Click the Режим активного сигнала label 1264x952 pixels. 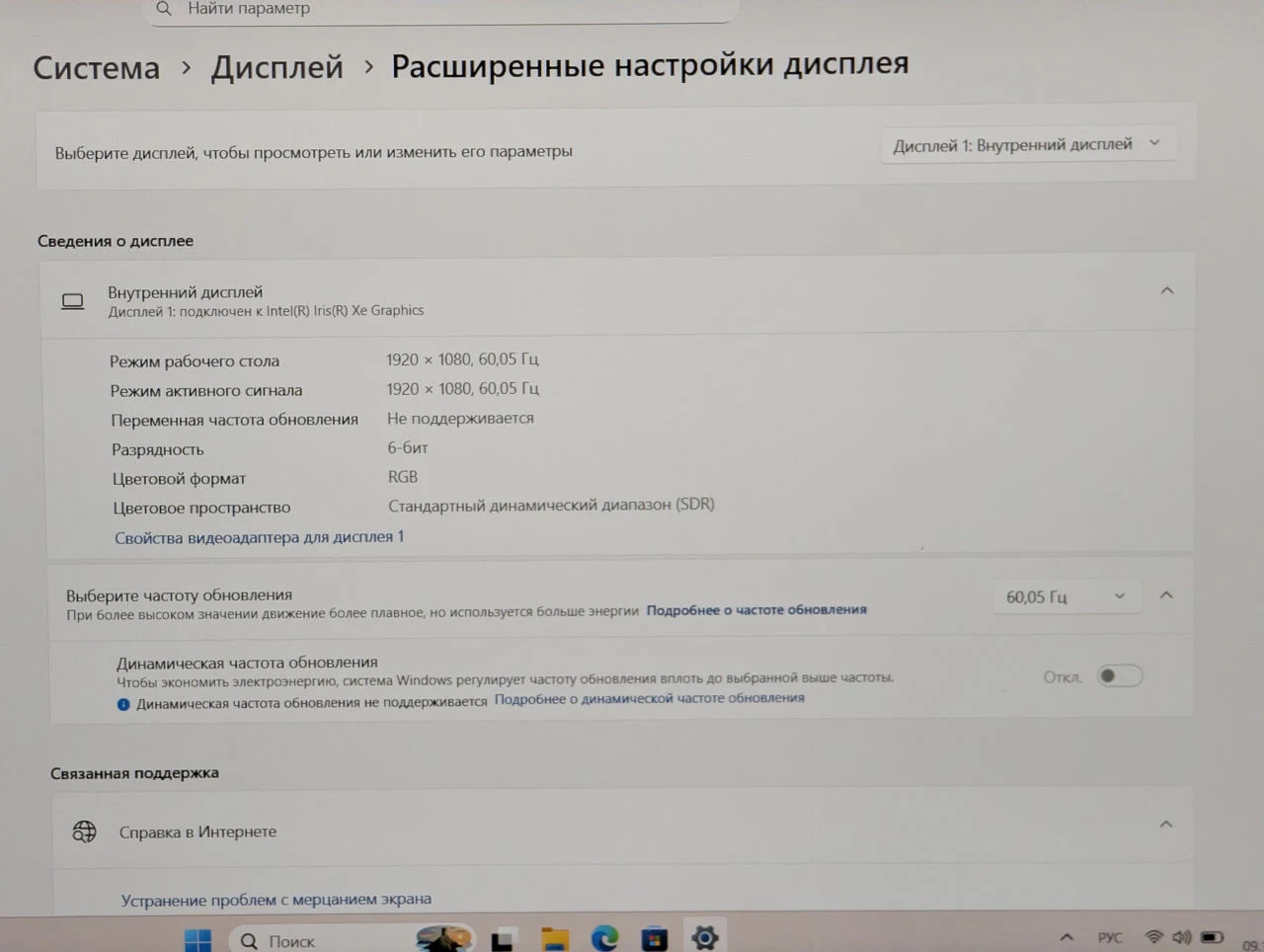tap(206, 390)
